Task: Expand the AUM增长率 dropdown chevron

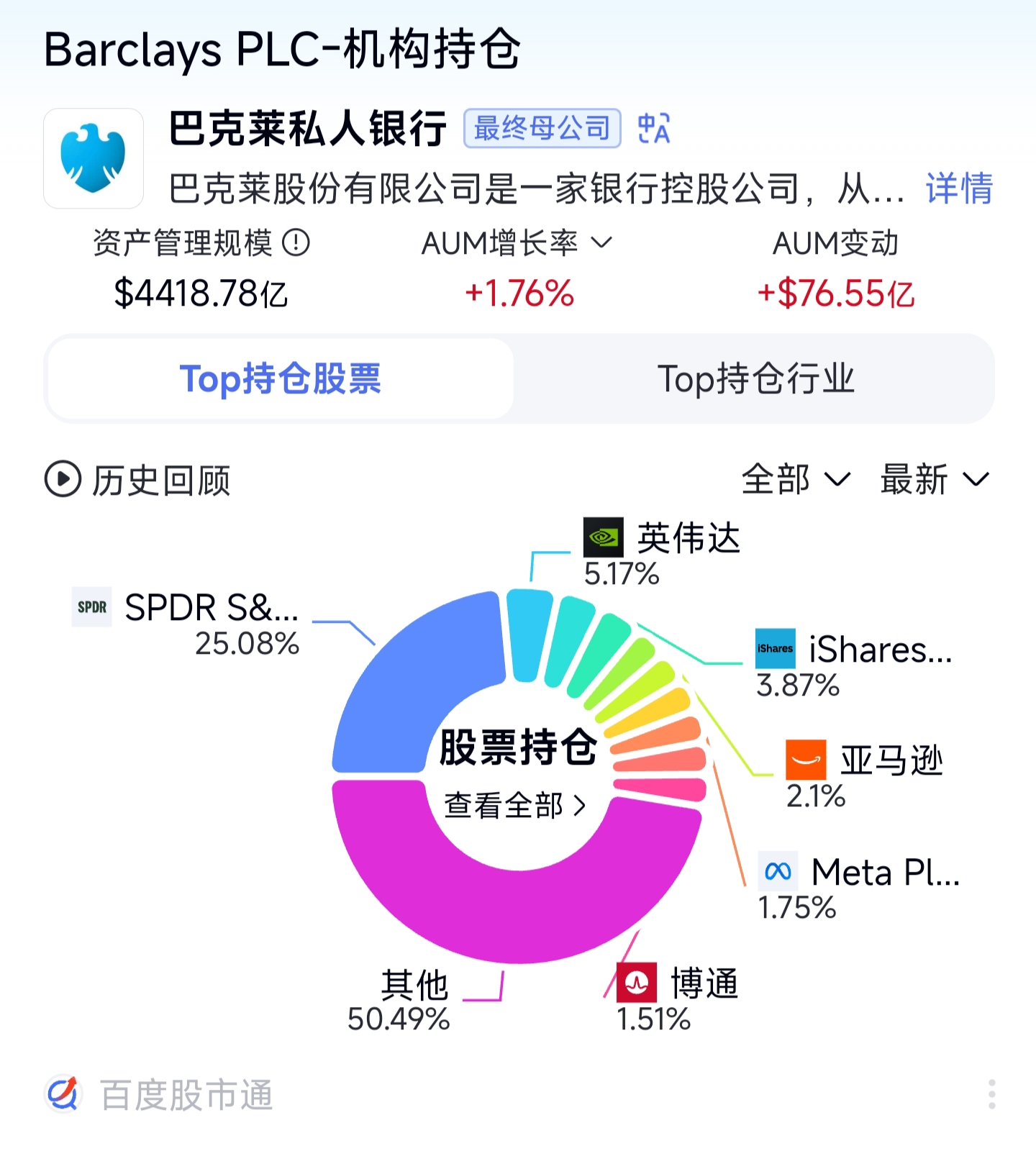Action: (601, 242)
